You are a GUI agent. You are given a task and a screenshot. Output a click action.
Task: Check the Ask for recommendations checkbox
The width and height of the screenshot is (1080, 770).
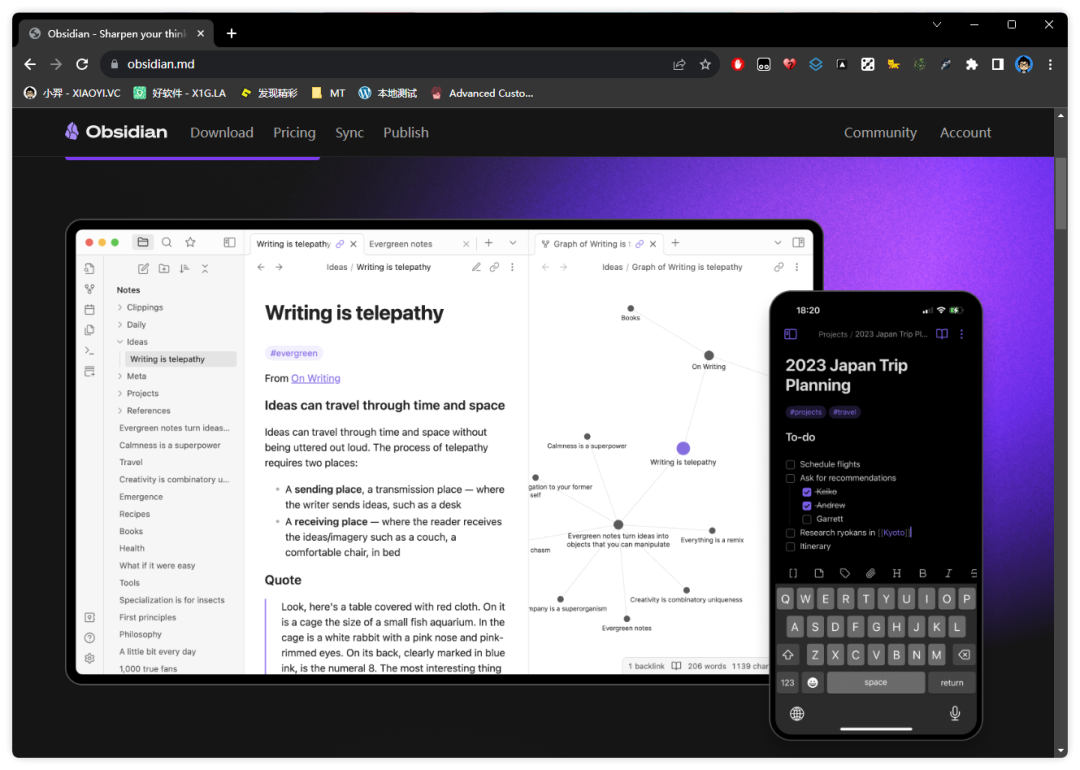tap(791, 478)
